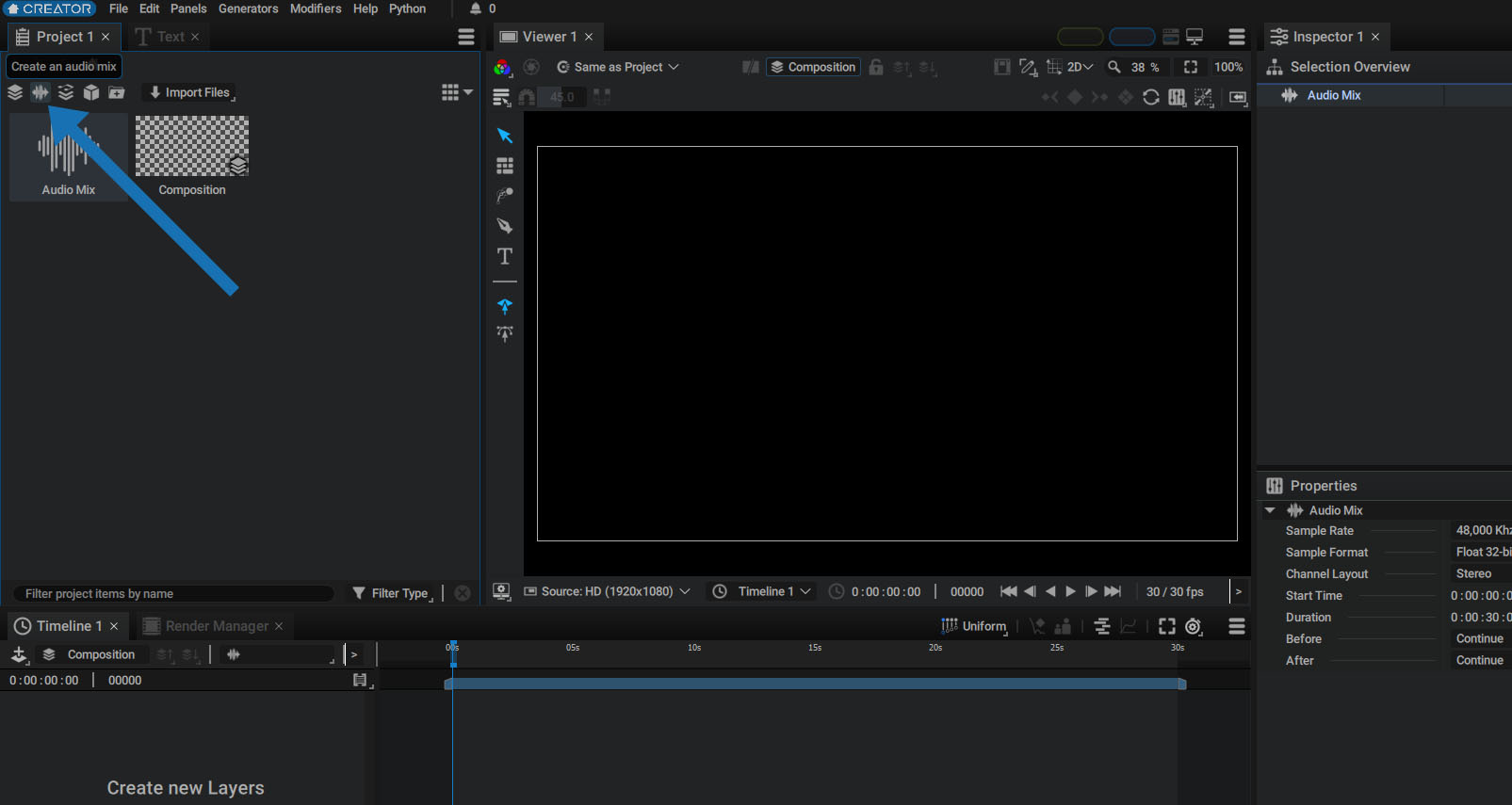Screen dimensions: 1512x805
Task: Click the audio waveform dropdown field in Timeline
Action: pos(278,654)
